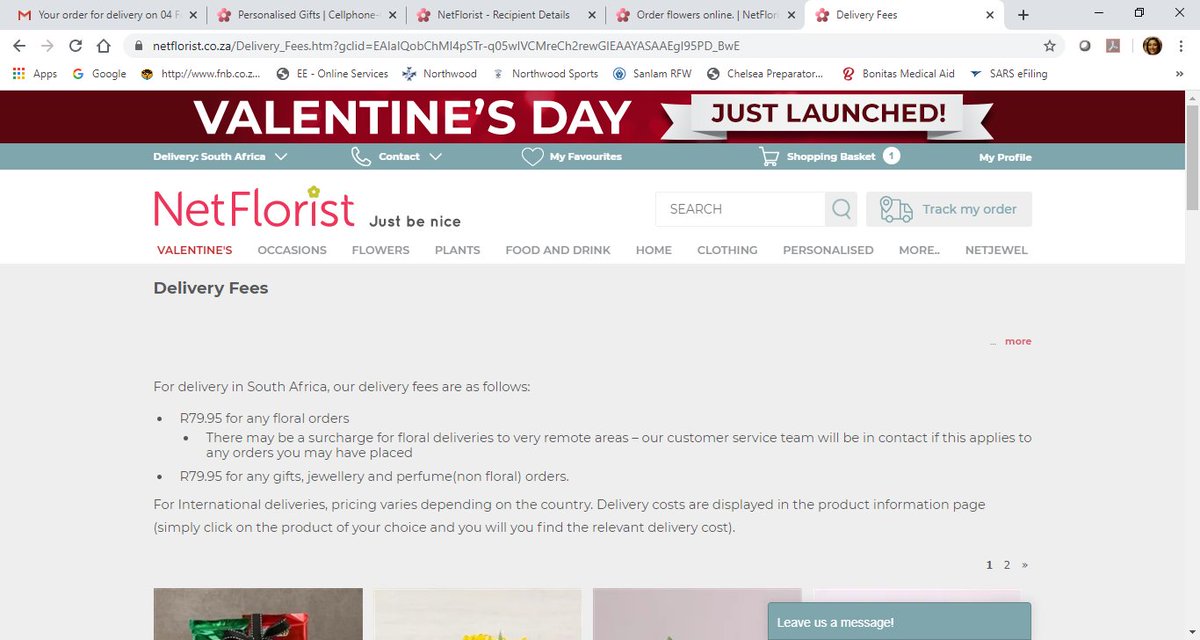Switch to Personalised Gifts tab
Image resolution: width=1200 pixels, height=640 pixels.
click(x=307, y=15)
